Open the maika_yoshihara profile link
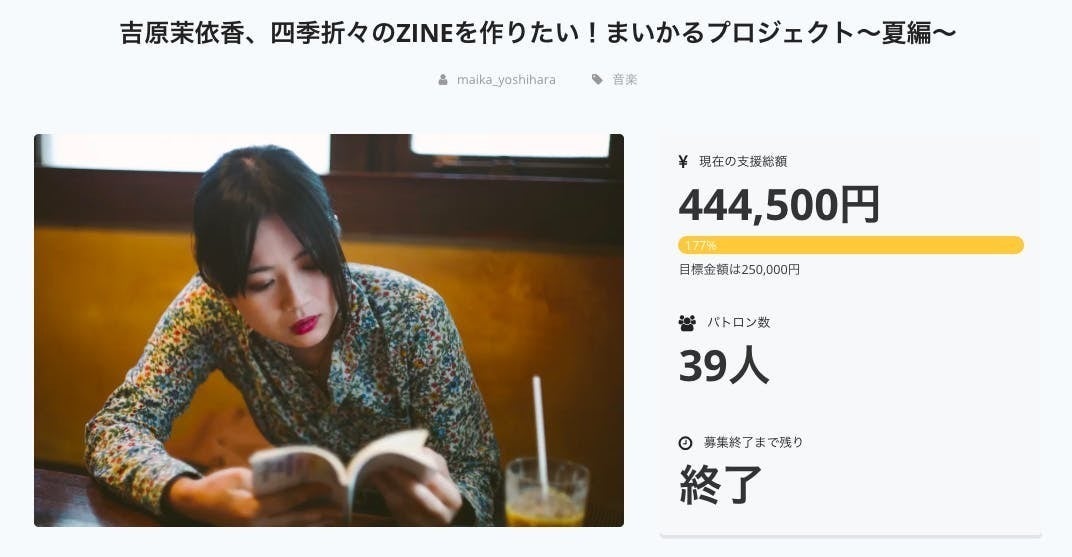The height and width of the screenshot is (557, 1072). coord(506,80)
